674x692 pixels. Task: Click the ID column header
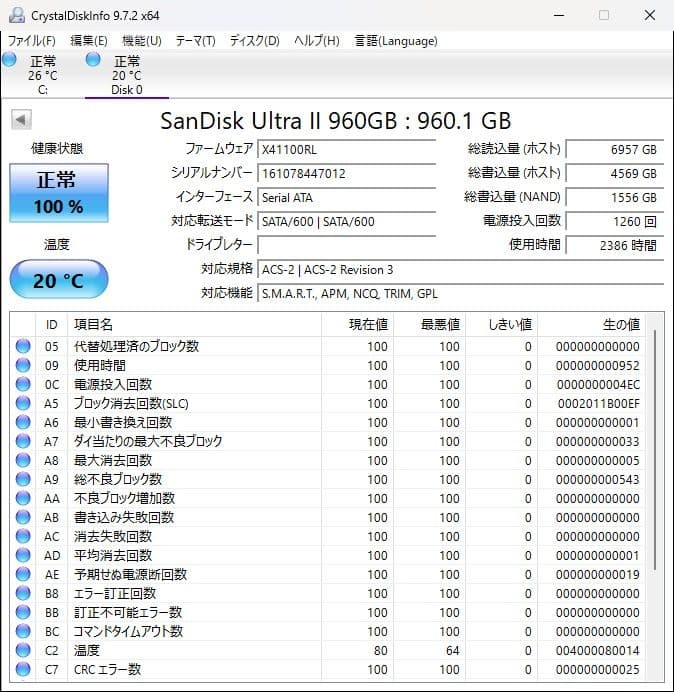52,325
